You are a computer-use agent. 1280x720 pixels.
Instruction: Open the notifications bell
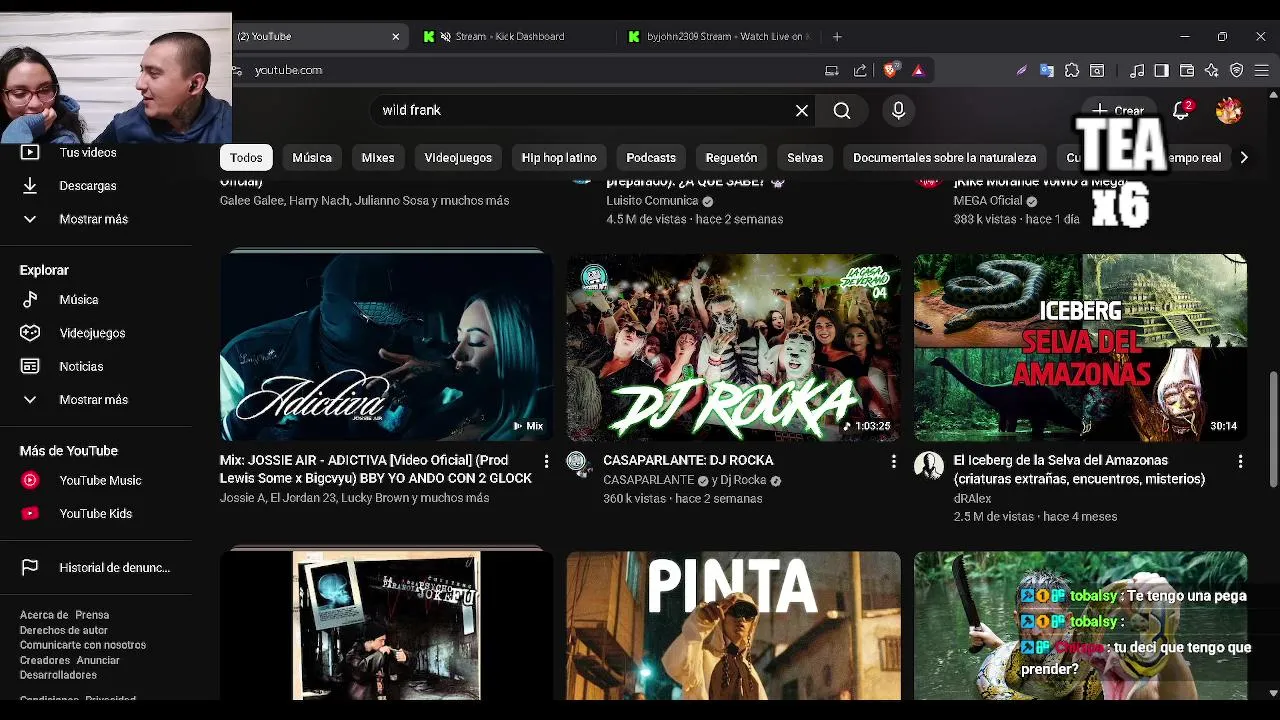tap(1181, 111)
